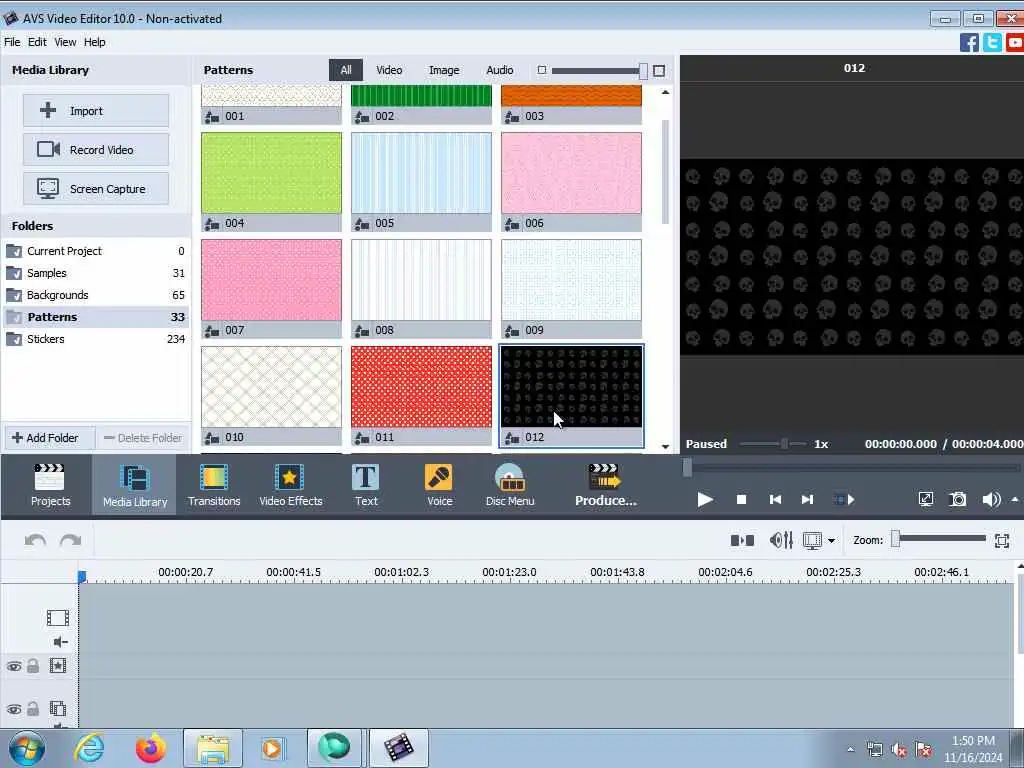Open the Edit menu

[x=37, y=42]
